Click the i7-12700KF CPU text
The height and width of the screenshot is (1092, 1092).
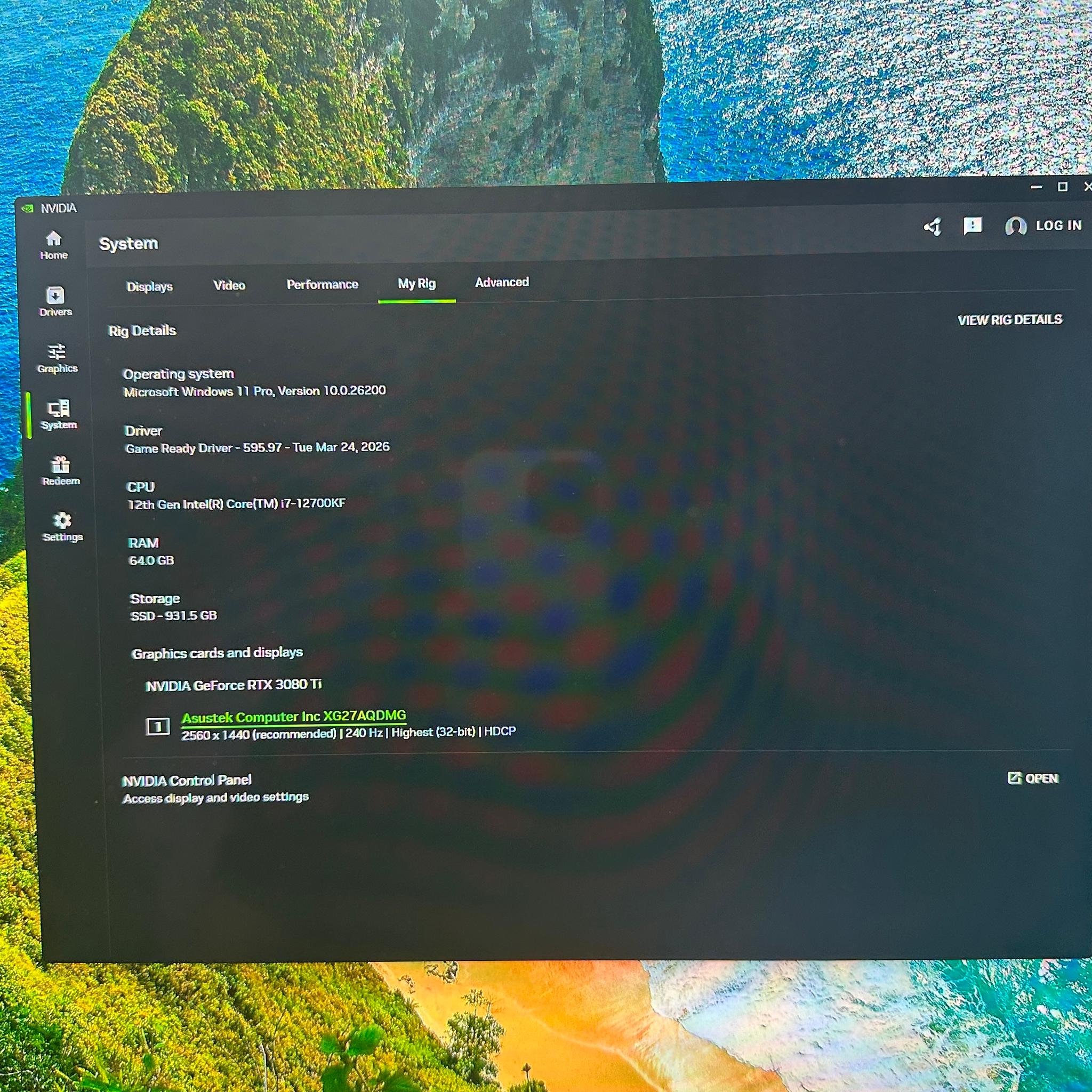[236, 503]
